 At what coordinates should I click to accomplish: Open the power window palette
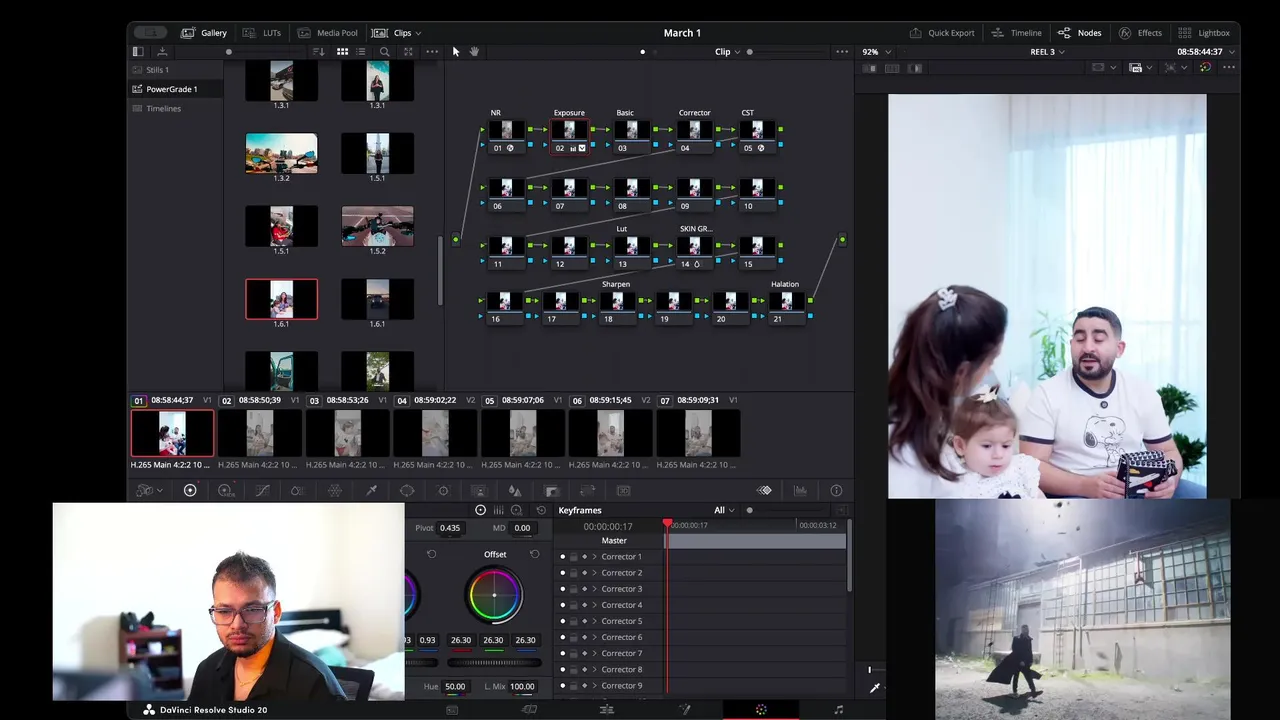tap(407, 490)
